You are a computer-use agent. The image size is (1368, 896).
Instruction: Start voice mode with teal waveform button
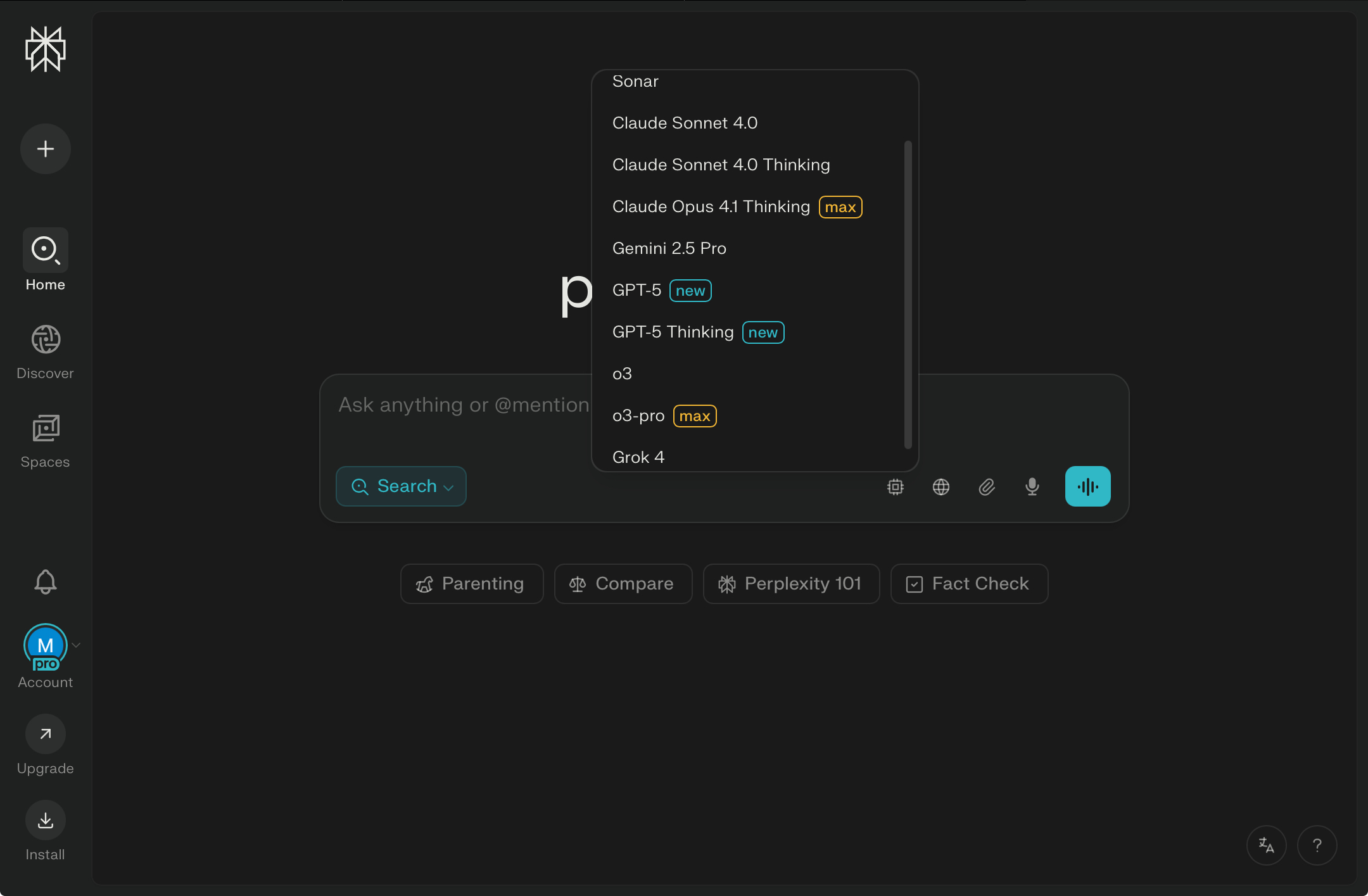click(1088, 486)
